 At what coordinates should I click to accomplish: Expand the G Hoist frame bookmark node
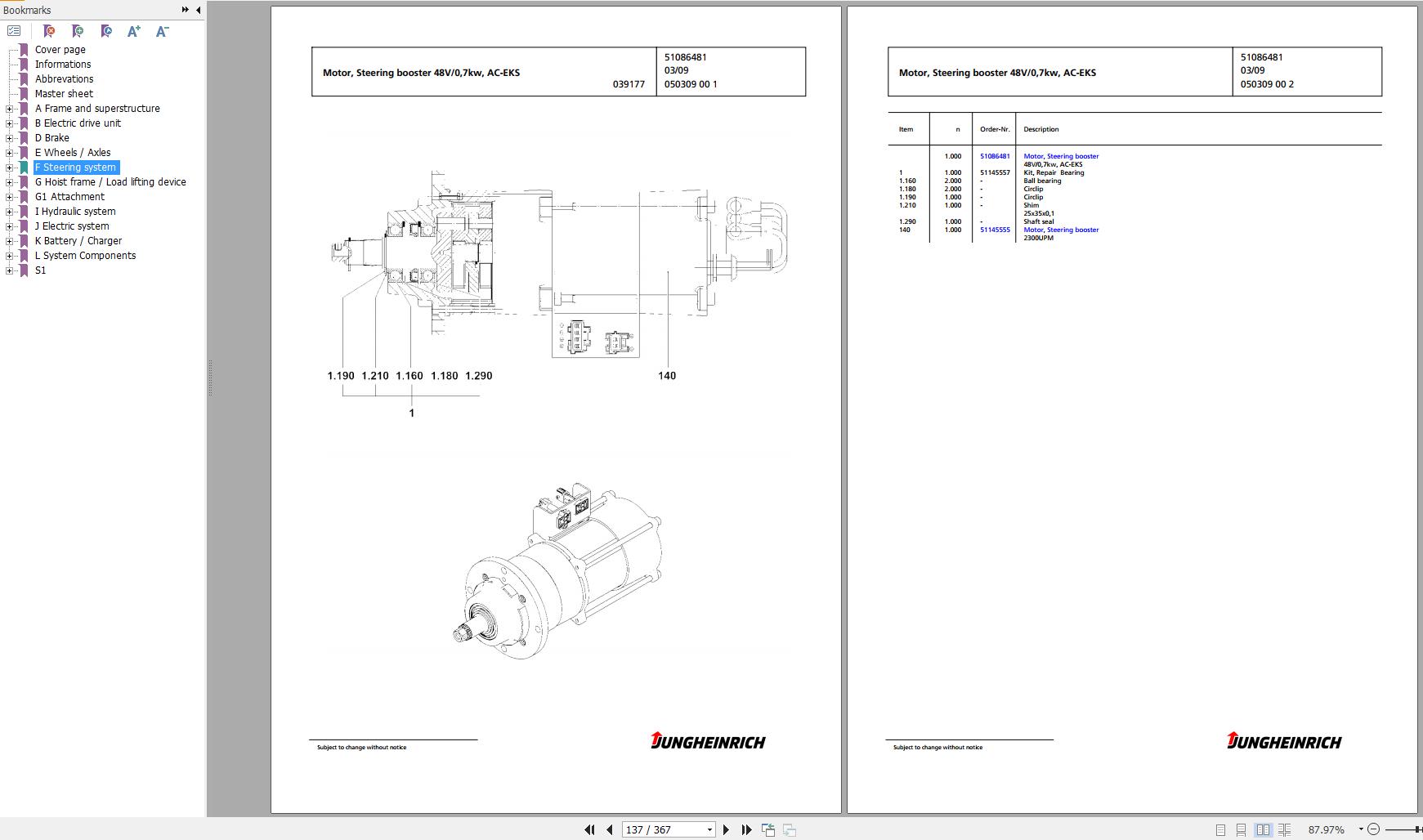[10, 182]
